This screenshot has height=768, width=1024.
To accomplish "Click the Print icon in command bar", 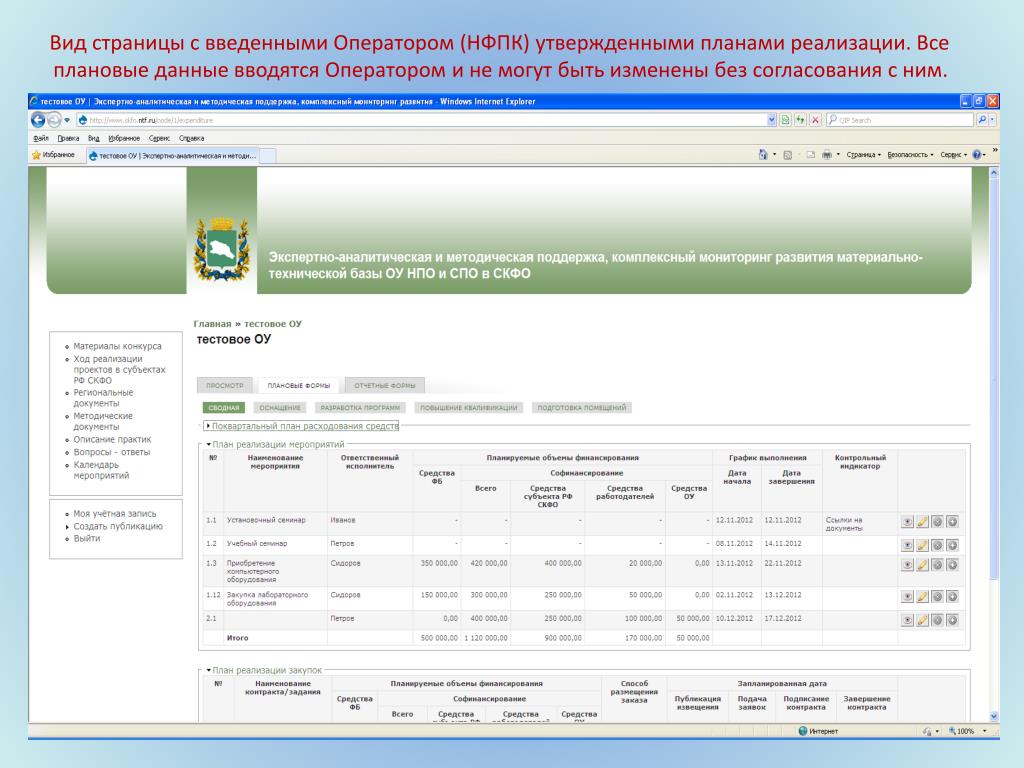I will (x=827, y=155).
